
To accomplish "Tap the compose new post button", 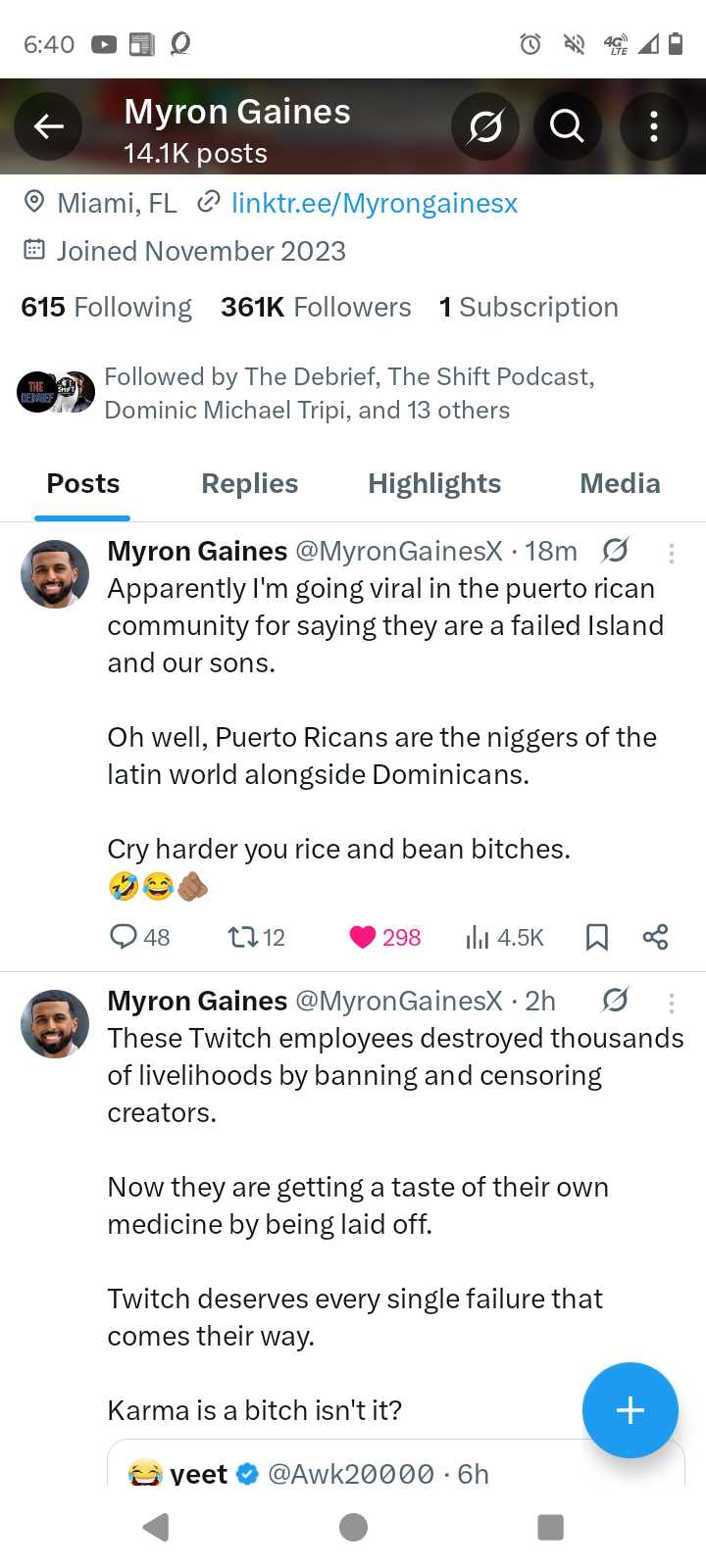I will pyautogui.click(x=630, y=1410).
